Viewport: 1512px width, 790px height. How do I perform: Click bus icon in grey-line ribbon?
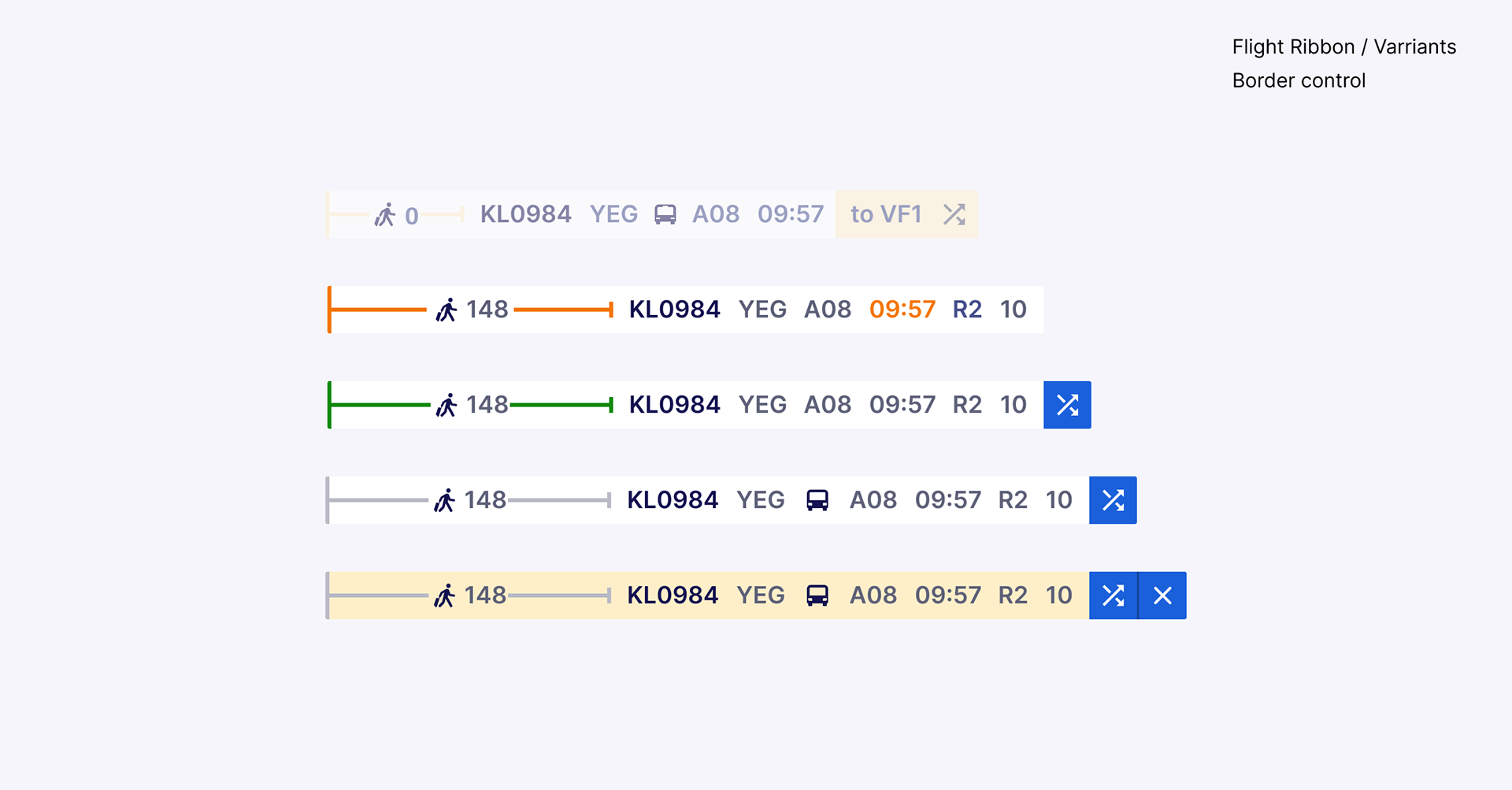pos(817,500)
